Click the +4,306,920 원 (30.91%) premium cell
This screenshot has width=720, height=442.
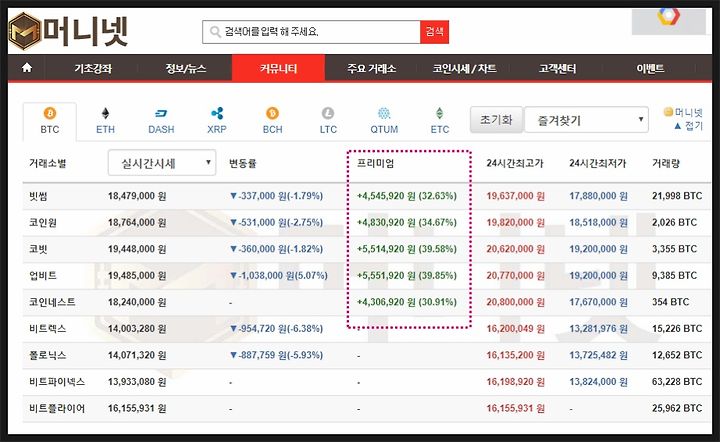(407, 302)
